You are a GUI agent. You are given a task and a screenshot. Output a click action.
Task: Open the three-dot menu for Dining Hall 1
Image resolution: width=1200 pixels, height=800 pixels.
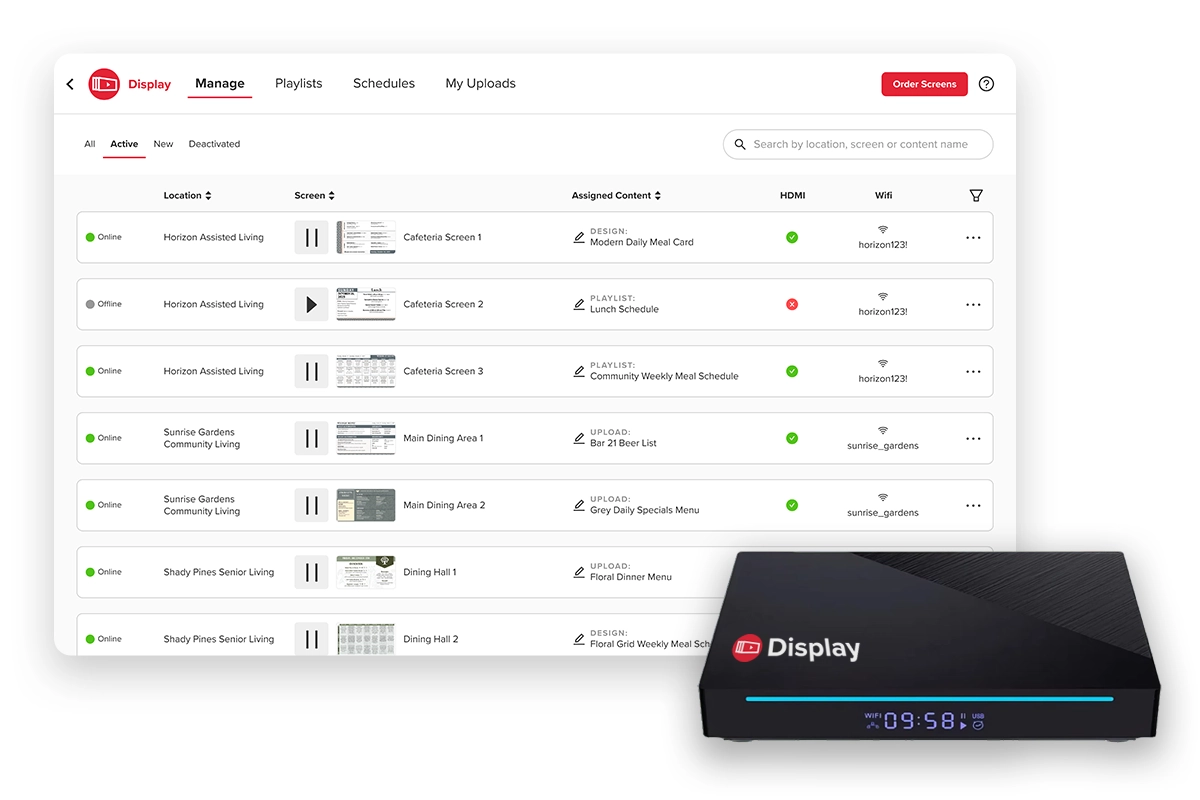[x=973, y=571]
